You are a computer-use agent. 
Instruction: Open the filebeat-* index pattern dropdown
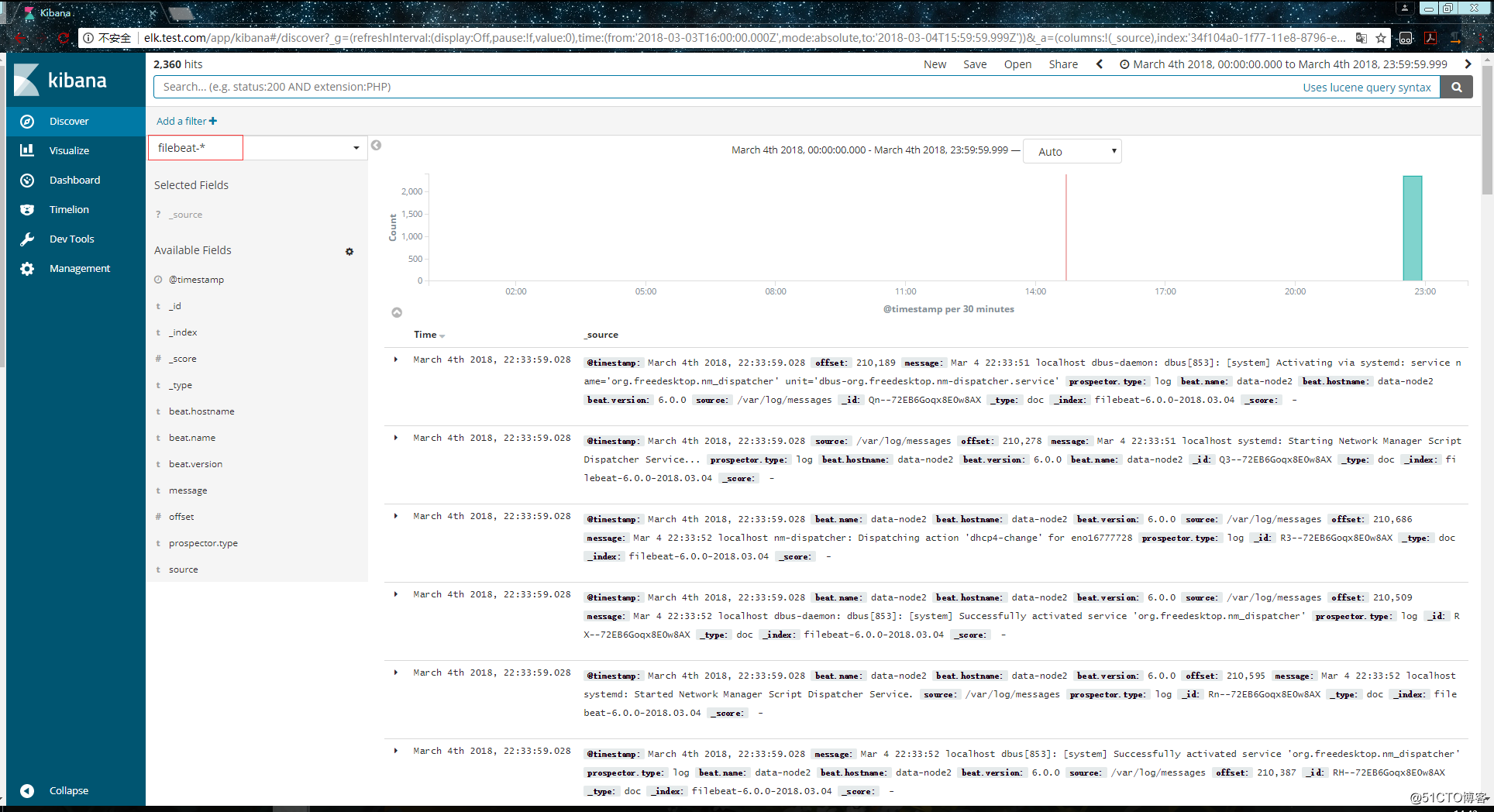coord(256,147)
